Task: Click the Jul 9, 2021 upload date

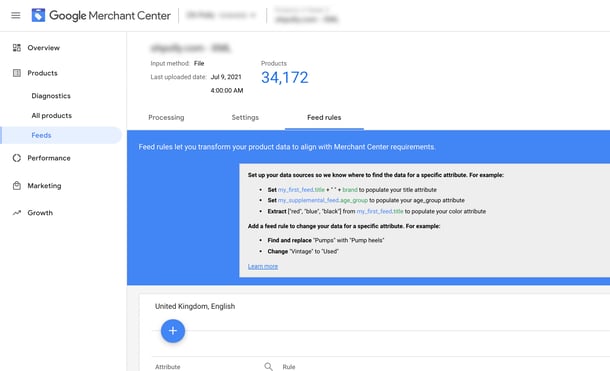Action: 226,77
